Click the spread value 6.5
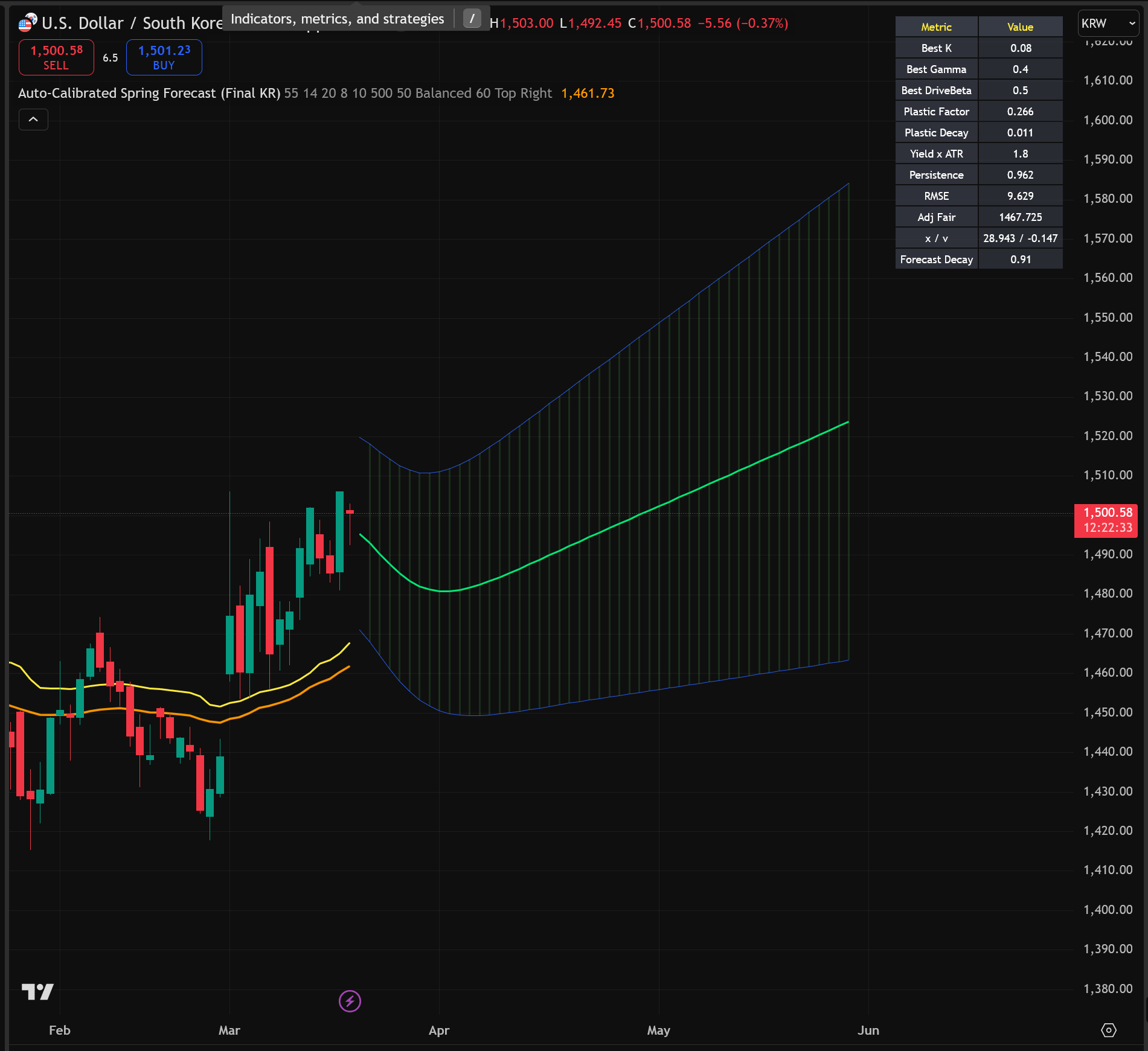 tap(110, 58)
